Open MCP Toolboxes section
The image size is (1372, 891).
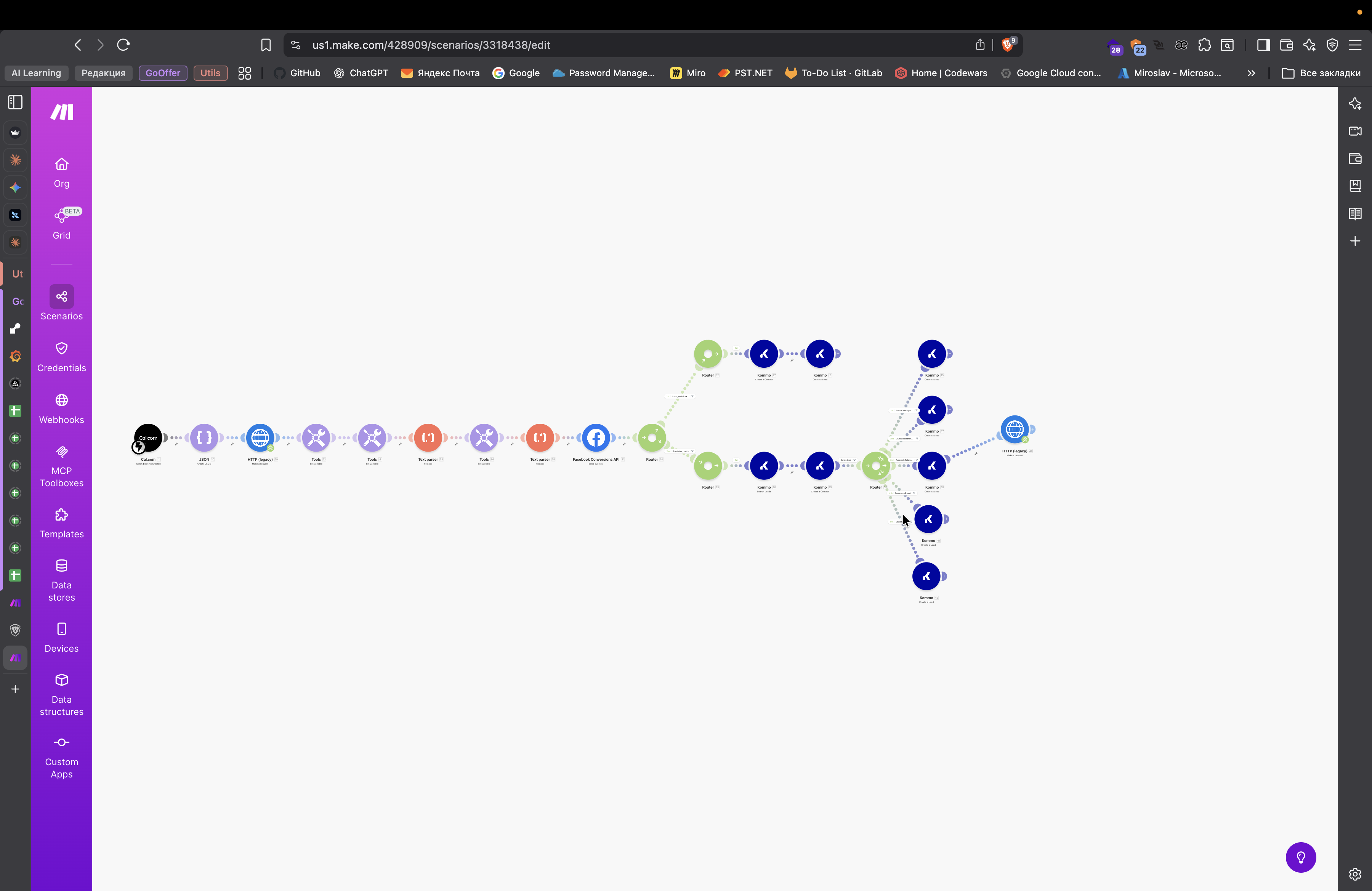pyautogui.click(x=62, y=466)
